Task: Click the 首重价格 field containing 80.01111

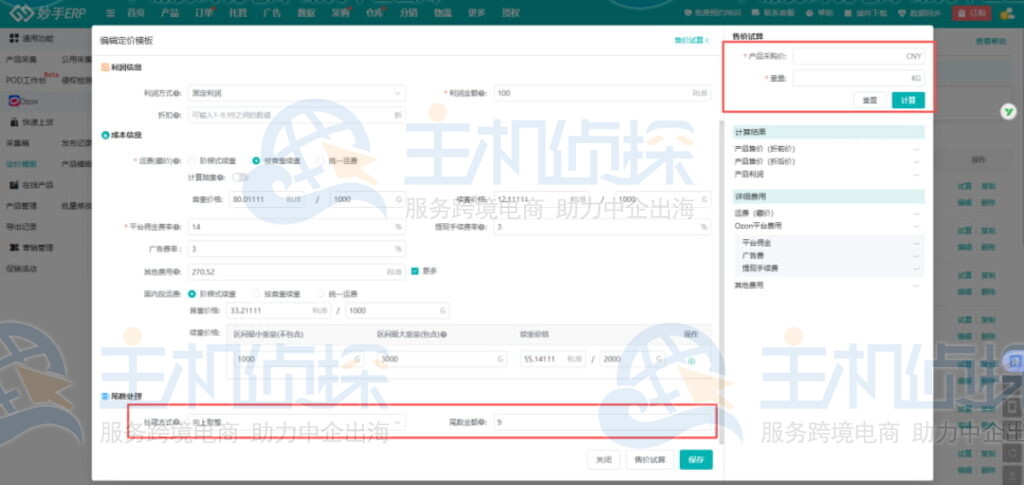Action: [267, 199]
